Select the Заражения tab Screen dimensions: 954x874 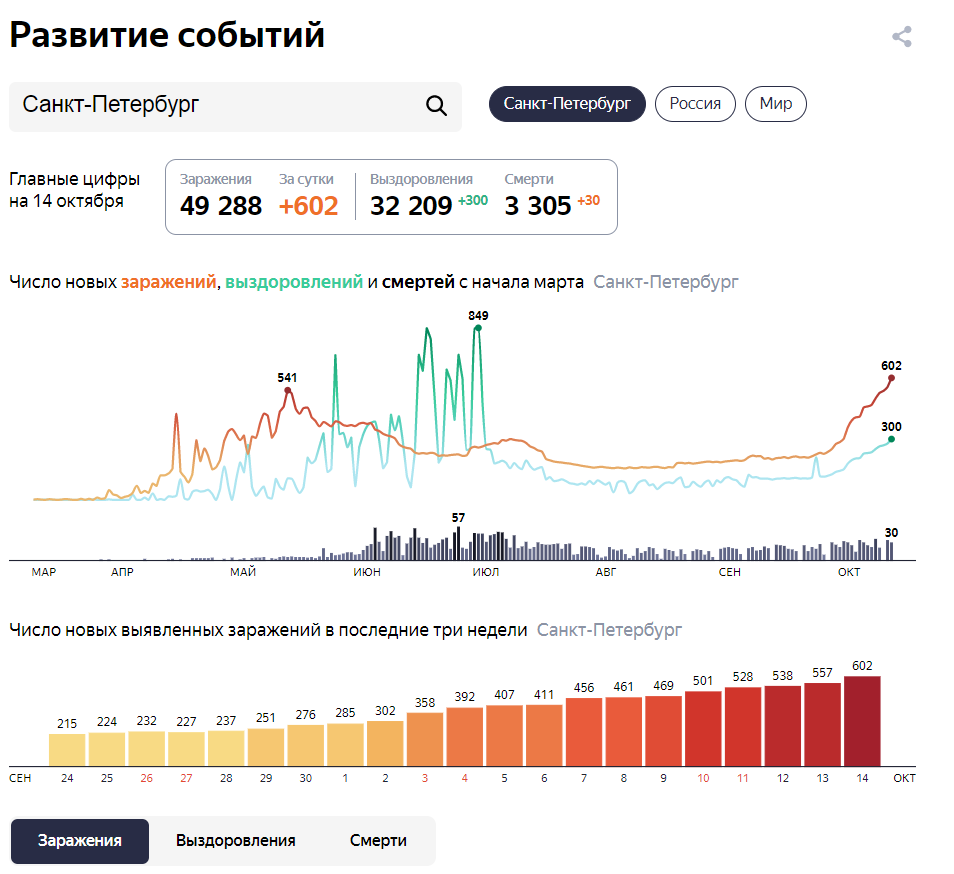tap(78, 841)
